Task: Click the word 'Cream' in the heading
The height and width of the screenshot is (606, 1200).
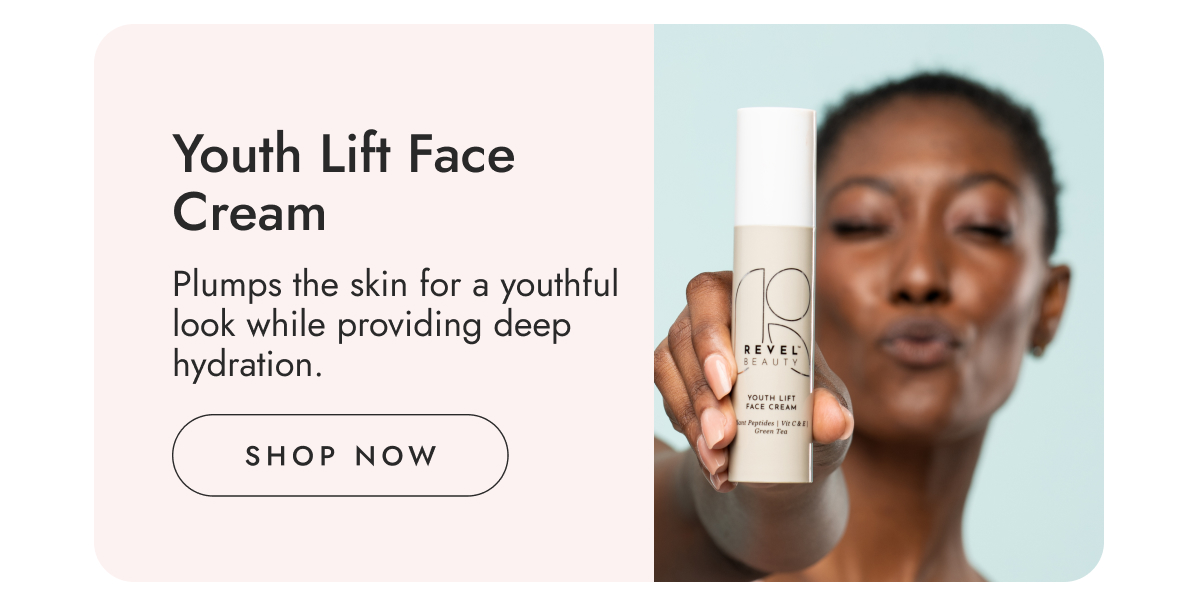Action: (249, 212)
